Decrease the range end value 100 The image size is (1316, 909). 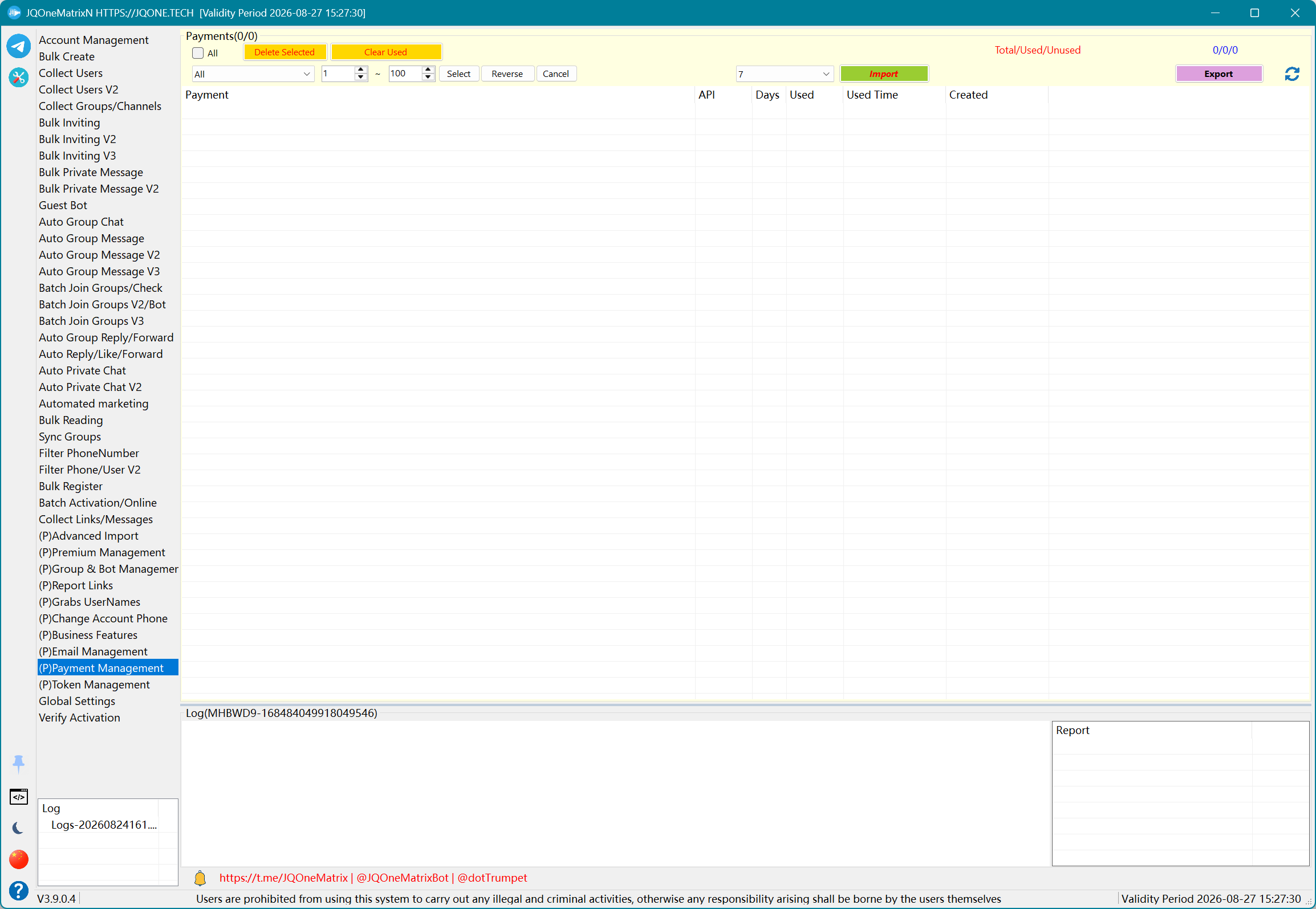[428, 78]
